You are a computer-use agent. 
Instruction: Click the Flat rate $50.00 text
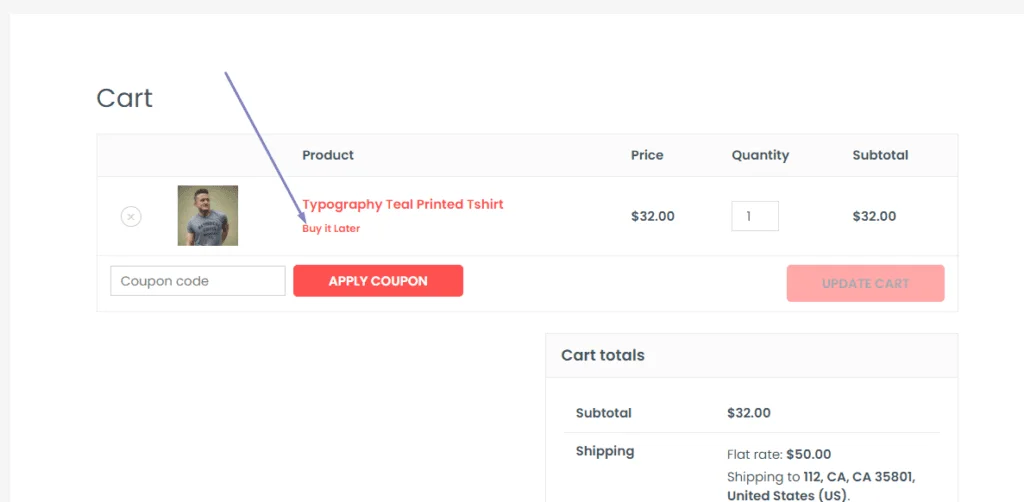click(779, 454)
